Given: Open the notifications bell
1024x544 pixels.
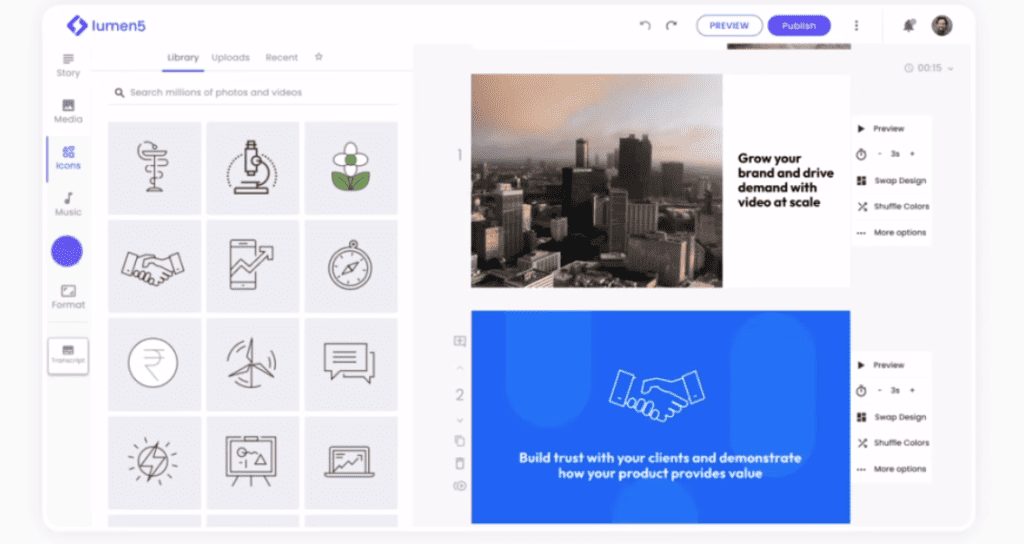Looking at the screenshot, I should pyautogui.click(x=908, y=26).
